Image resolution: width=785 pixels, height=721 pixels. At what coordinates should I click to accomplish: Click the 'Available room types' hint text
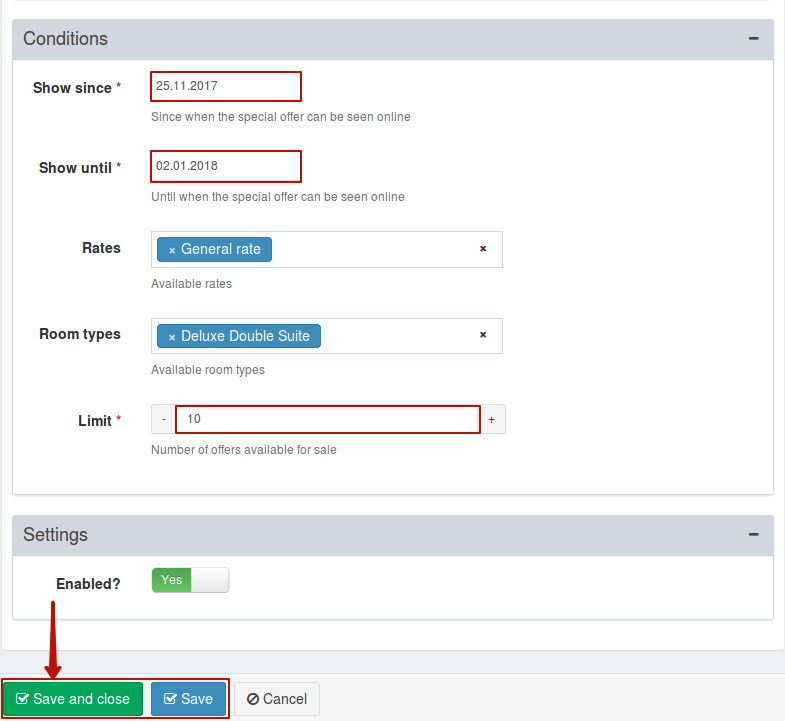click(x=208, y=370)
